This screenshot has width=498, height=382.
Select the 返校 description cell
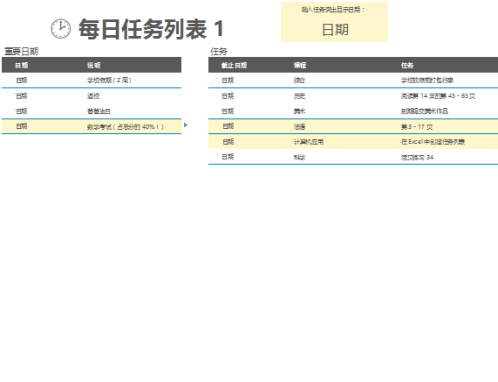click(93, 96)
